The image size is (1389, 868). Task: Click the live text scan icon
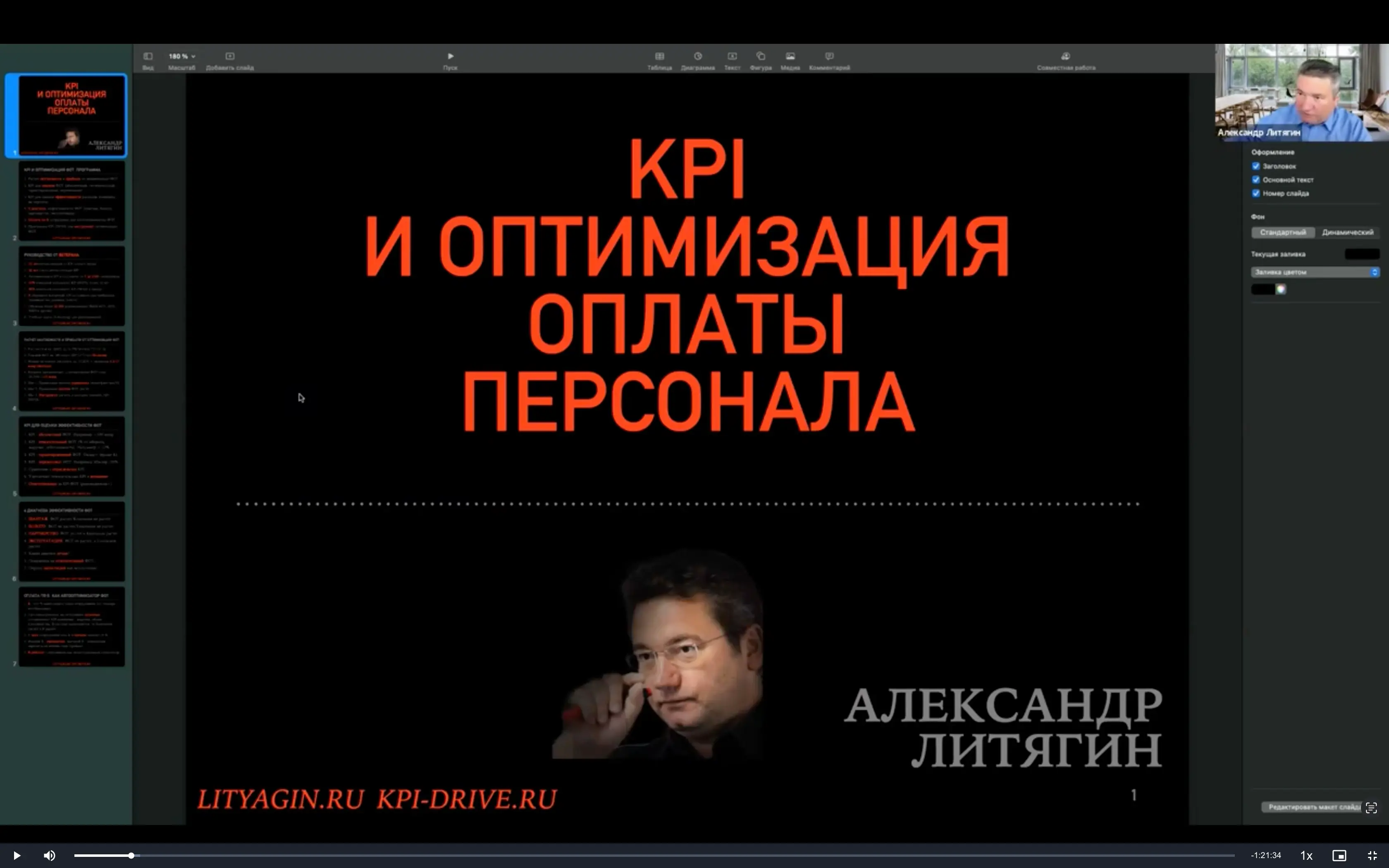click(1371, 808)
